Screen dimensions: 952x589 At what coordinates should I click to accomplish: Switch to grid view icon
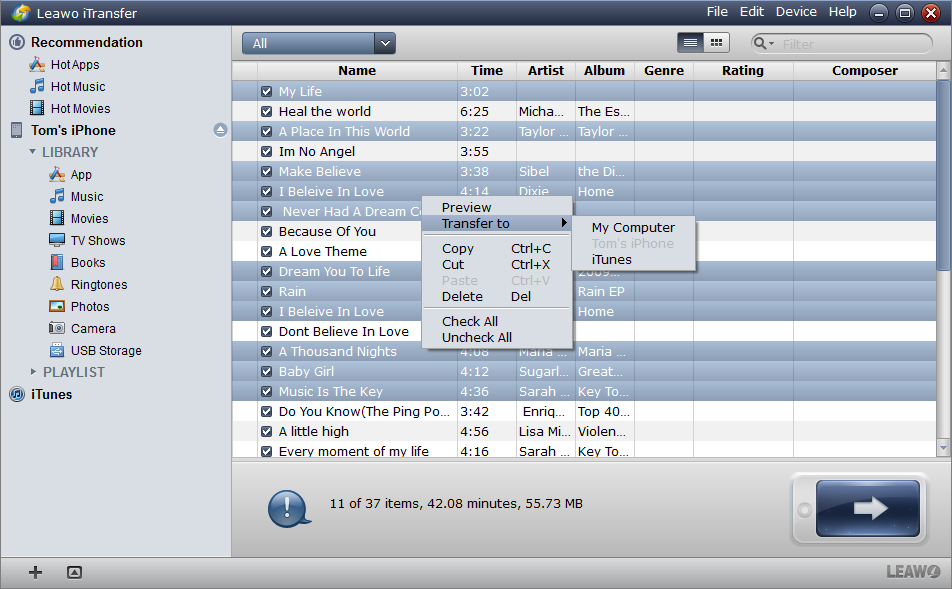(x=716, y=43)
